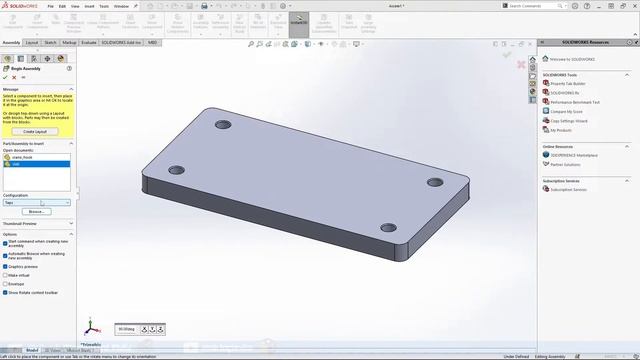Open the SOLIDWORKS Resources home tab
Screen dimensions: 640x360
click(532, 59)
